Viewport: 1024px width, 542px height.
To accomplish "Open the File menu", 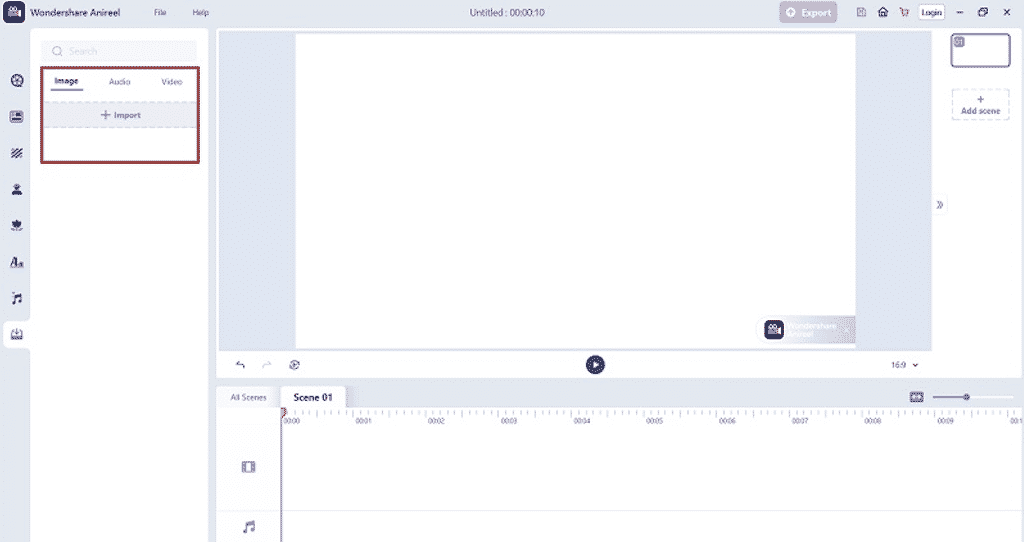I will [160, 13].
